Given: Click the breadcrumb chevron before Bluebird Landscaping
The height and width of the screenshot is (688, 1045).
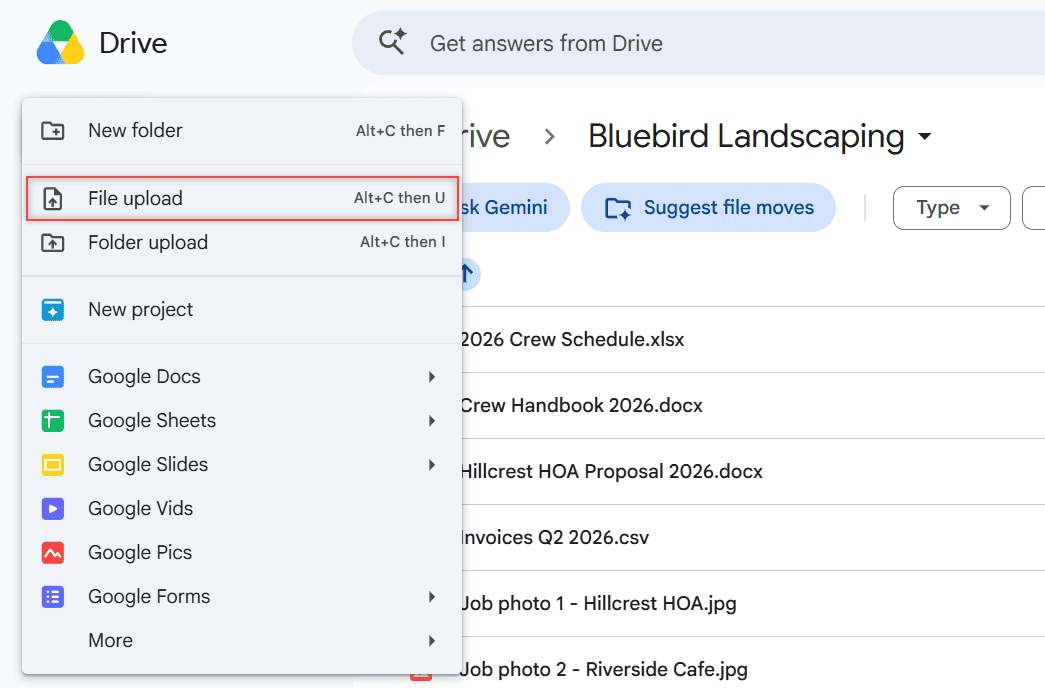Looking at the screenshot, I should [x=549, y=137].
